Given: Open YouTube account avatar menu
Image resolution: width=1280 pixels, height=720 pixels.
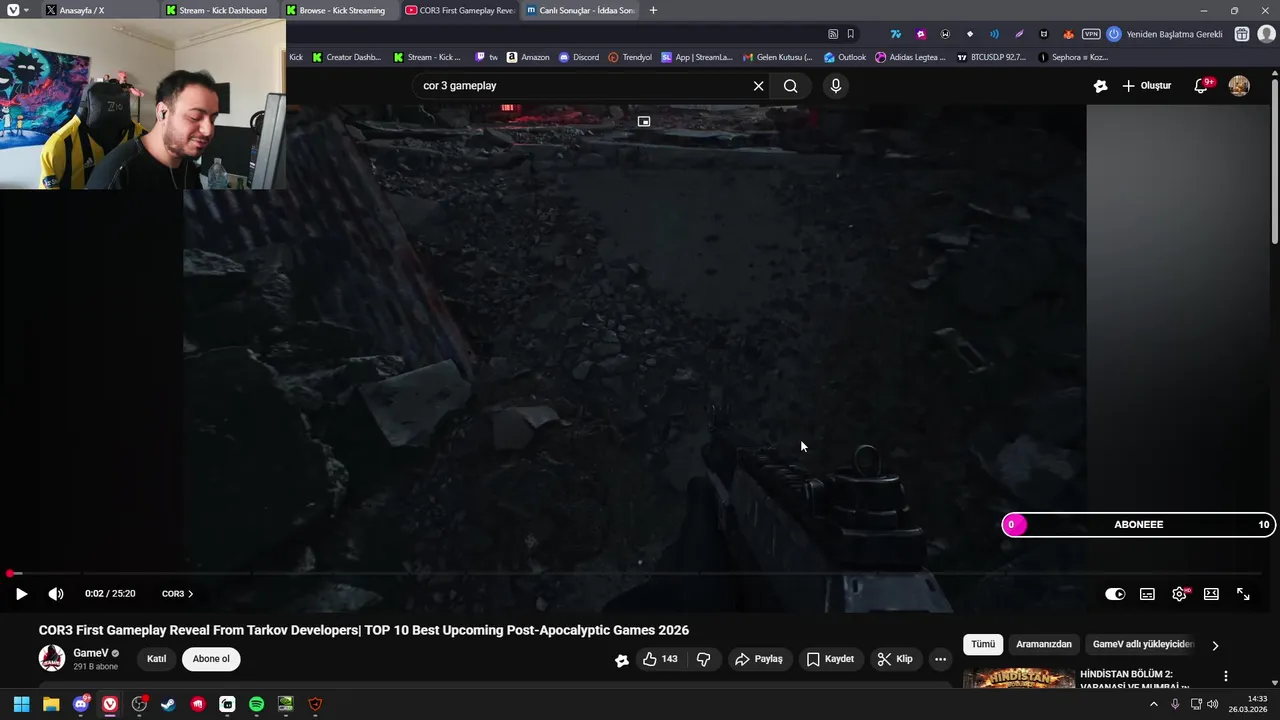Looking at the screenshot, I should point(1239,86).
